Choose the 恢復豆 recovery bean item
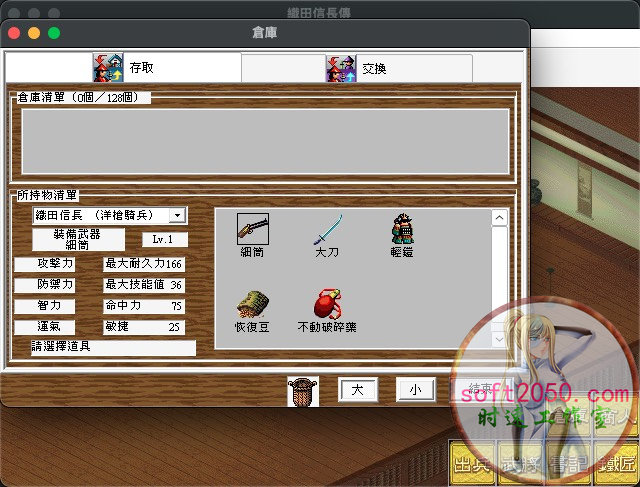640x487 pixels. coord(252,303)
